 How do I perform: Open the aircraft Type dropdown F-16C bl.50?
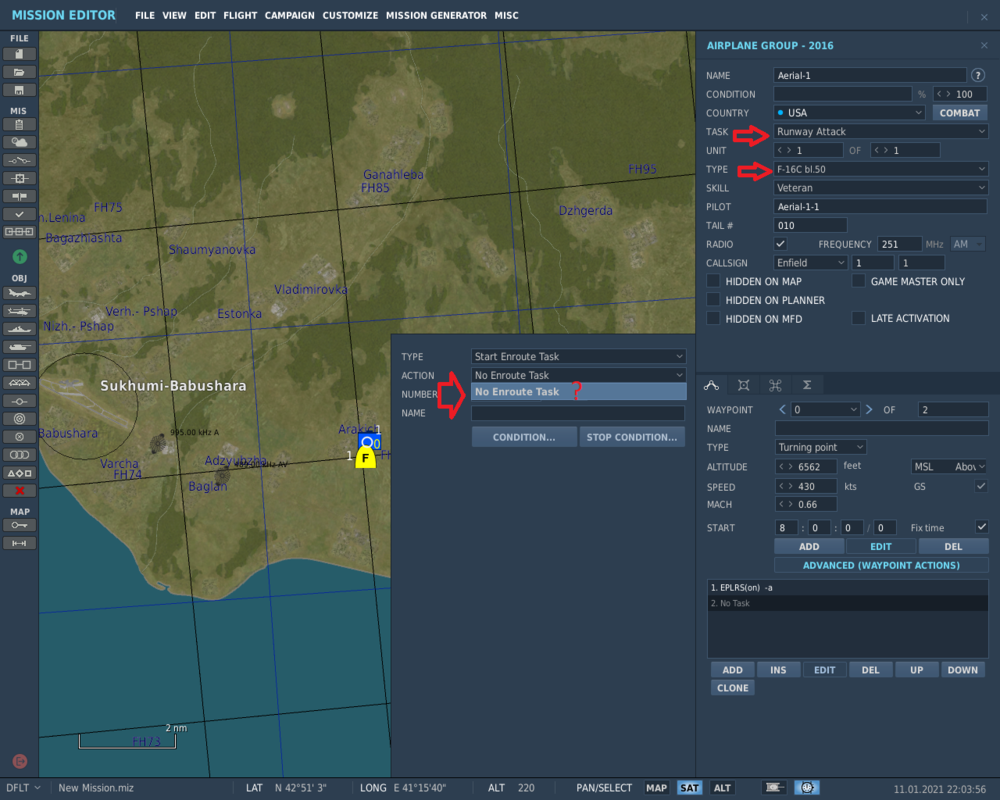pyautogui.click(x=880, y=169)
